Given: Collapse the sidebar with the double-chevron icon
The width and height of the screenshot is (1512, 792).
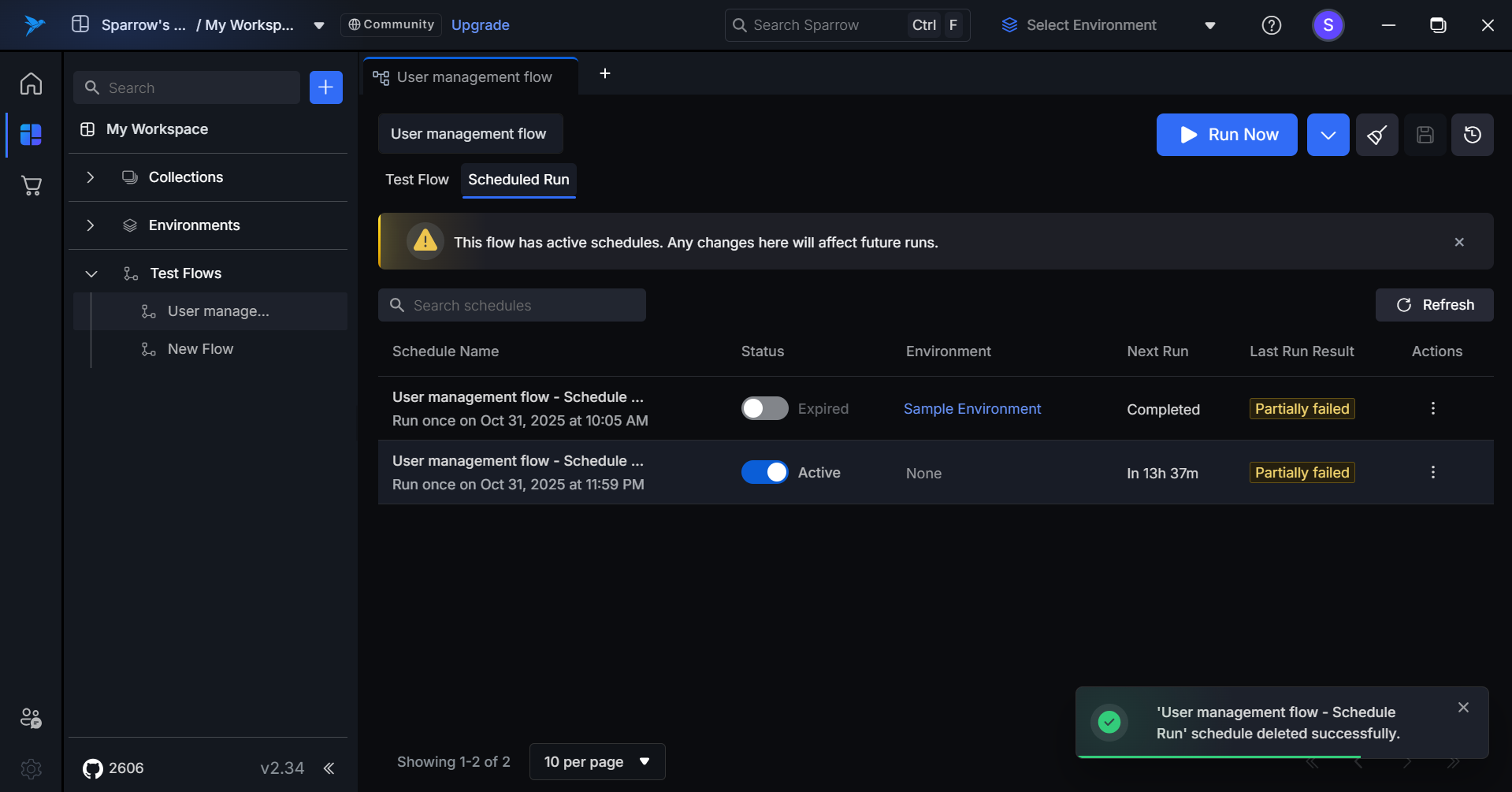Looking at the screenshot, I should pyautogui.click(x=329, y=768).
